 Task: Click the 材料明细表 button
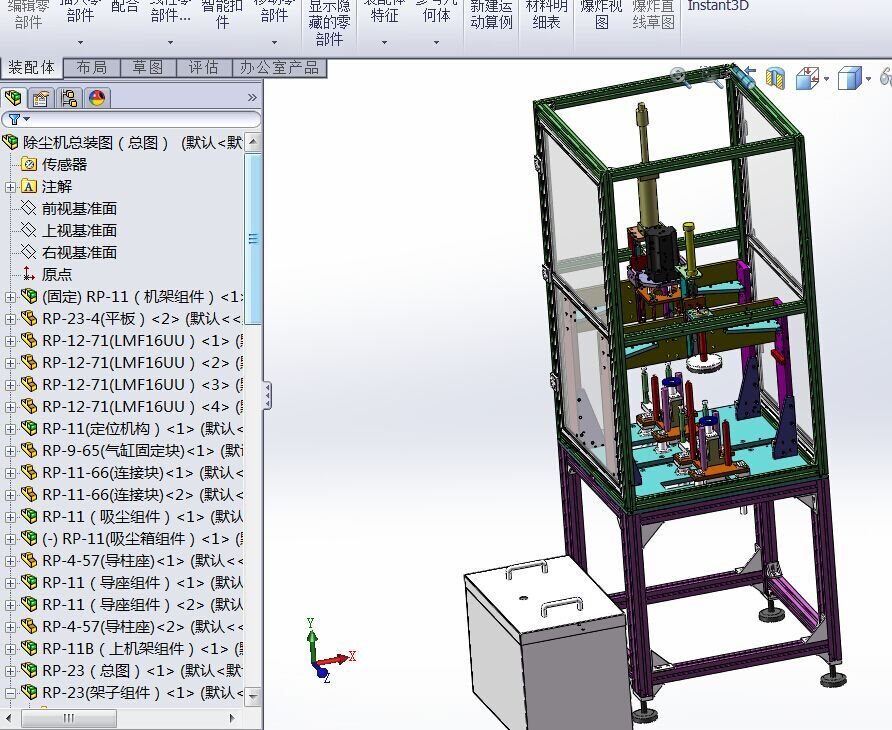point(546,15)
